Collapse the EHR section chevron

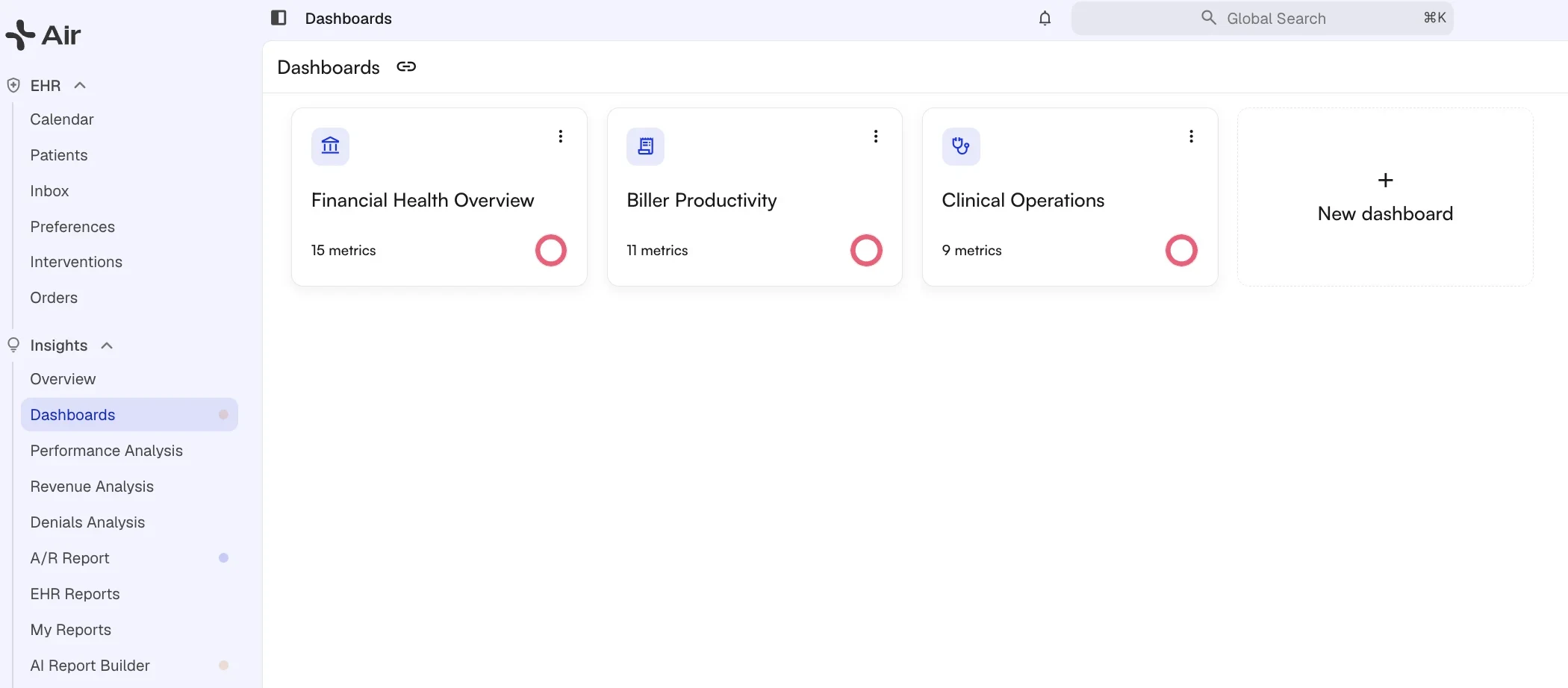(80, 85)
